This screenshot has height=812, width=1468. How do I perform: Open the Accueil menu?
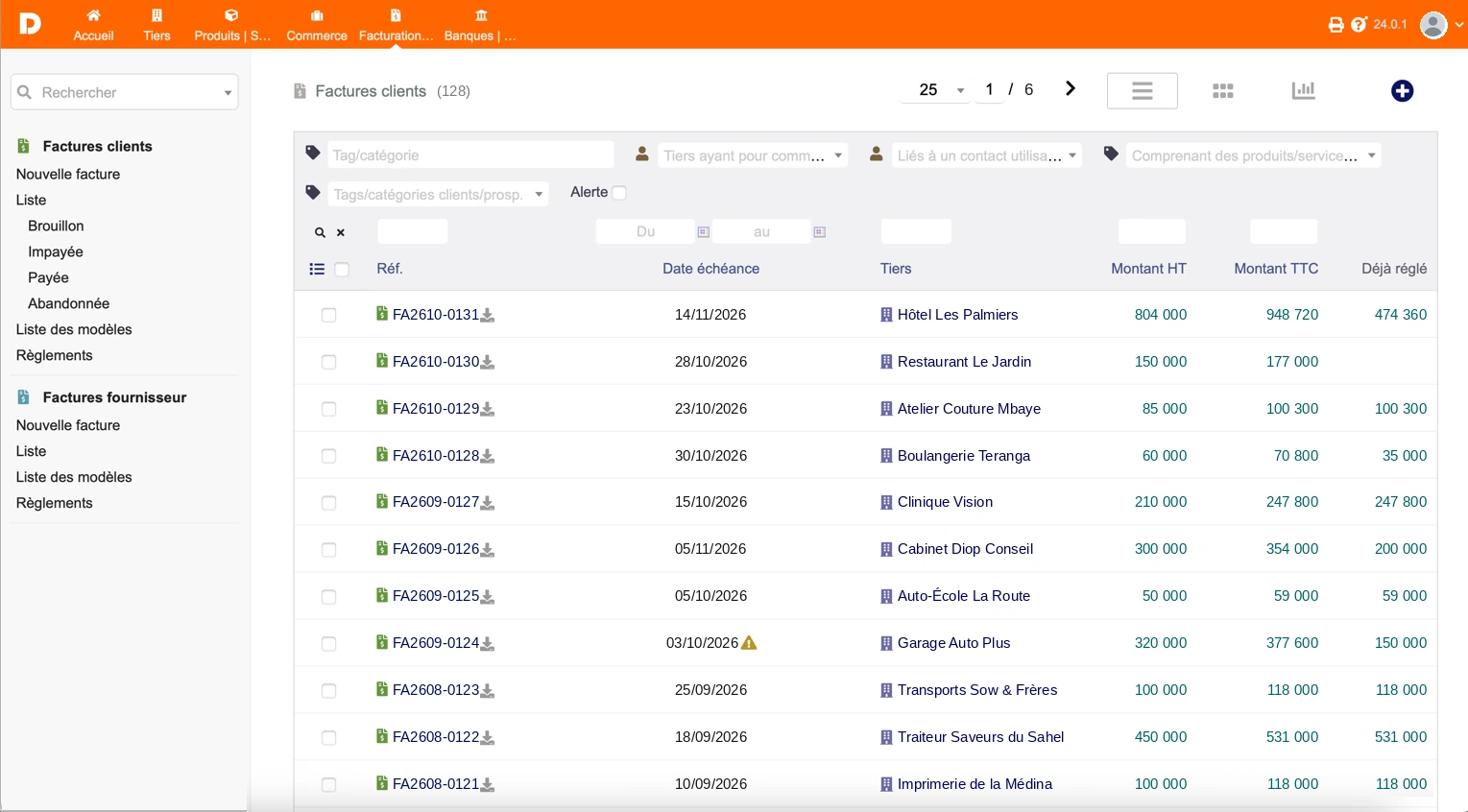tap(93, 25)
